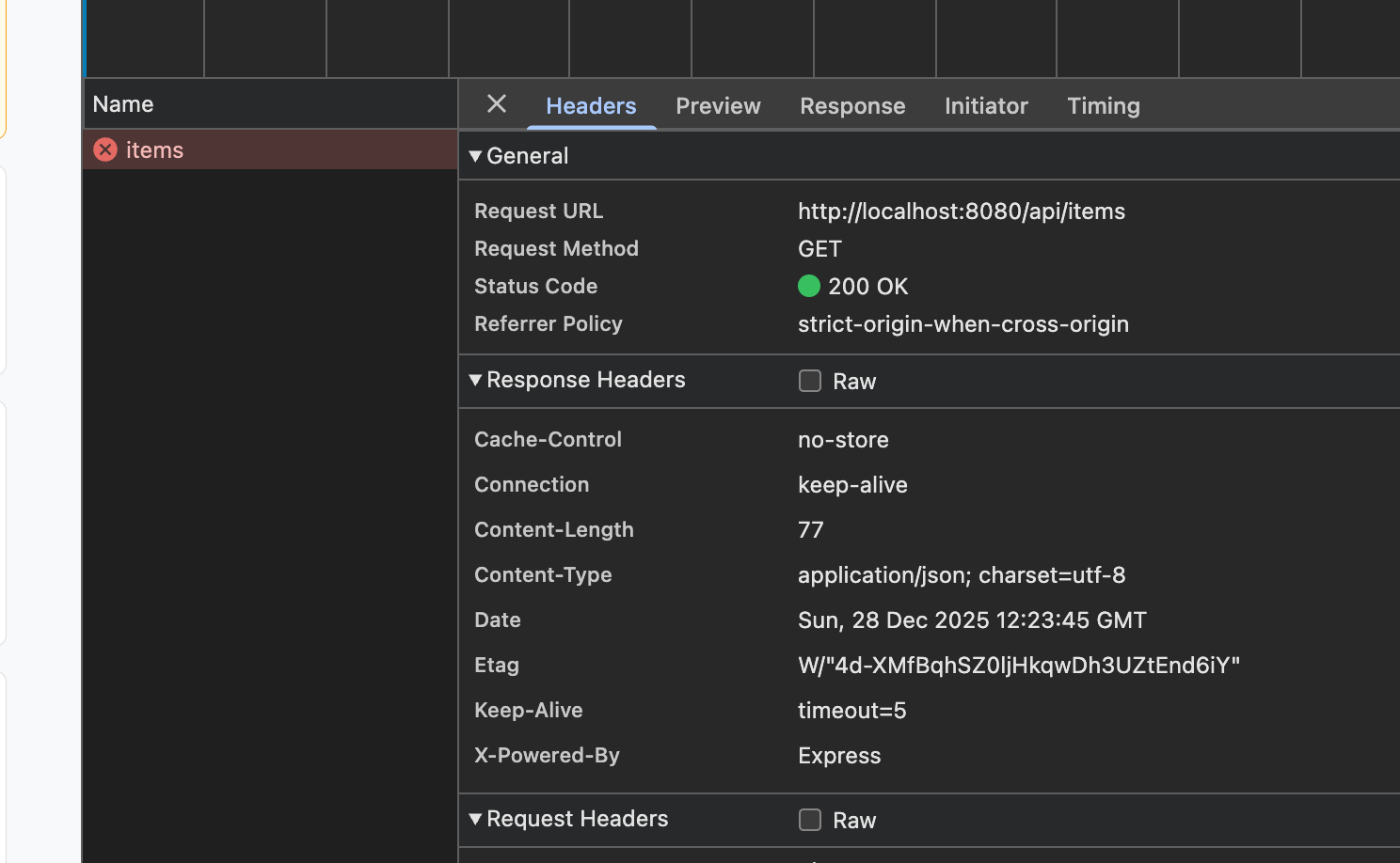This screenshot has height=863, width=1400.
Task: Click the Etag header name
Action: click(497, 665)
